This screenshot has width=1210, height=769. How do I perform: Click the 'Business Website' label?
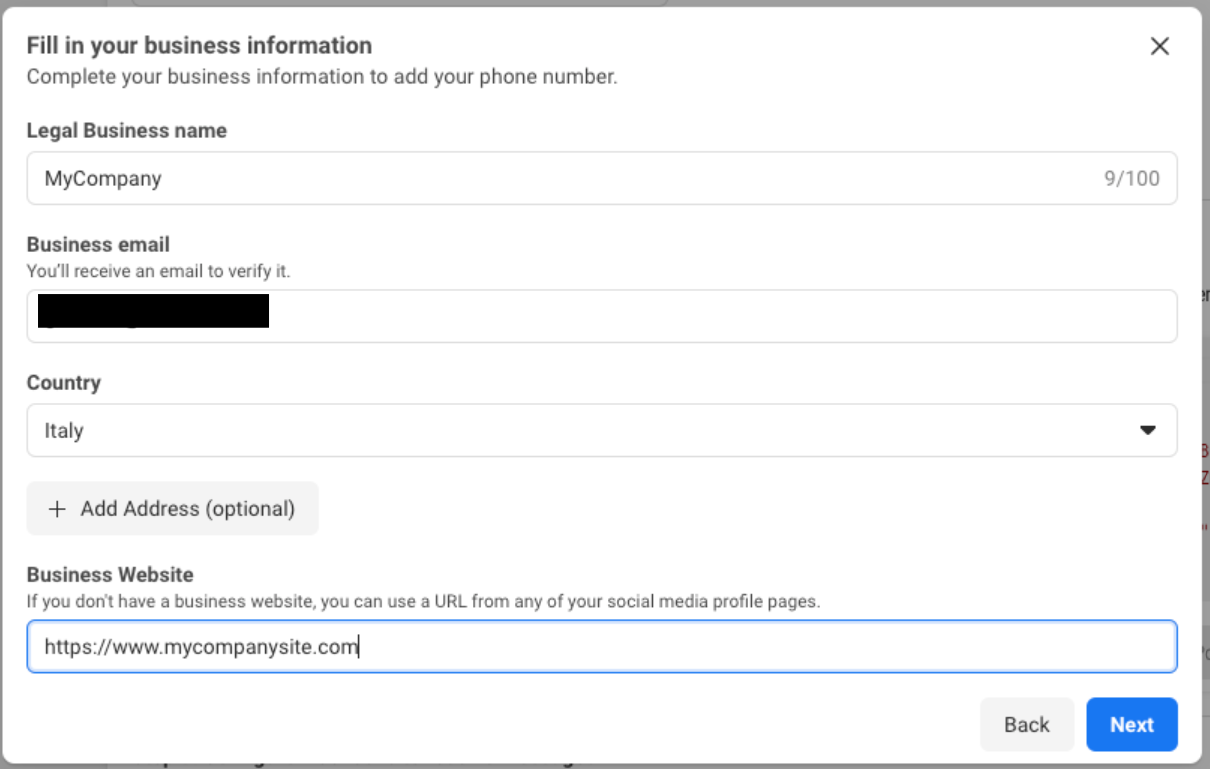click(x=110, y=575)
